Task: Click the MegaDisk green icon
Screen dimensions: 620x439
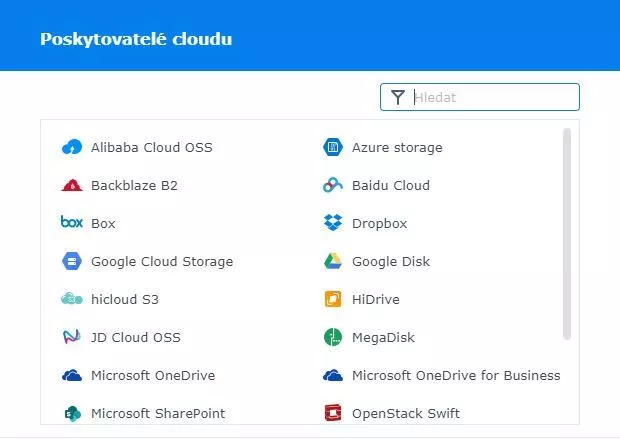Action: (x=333, y=337)
